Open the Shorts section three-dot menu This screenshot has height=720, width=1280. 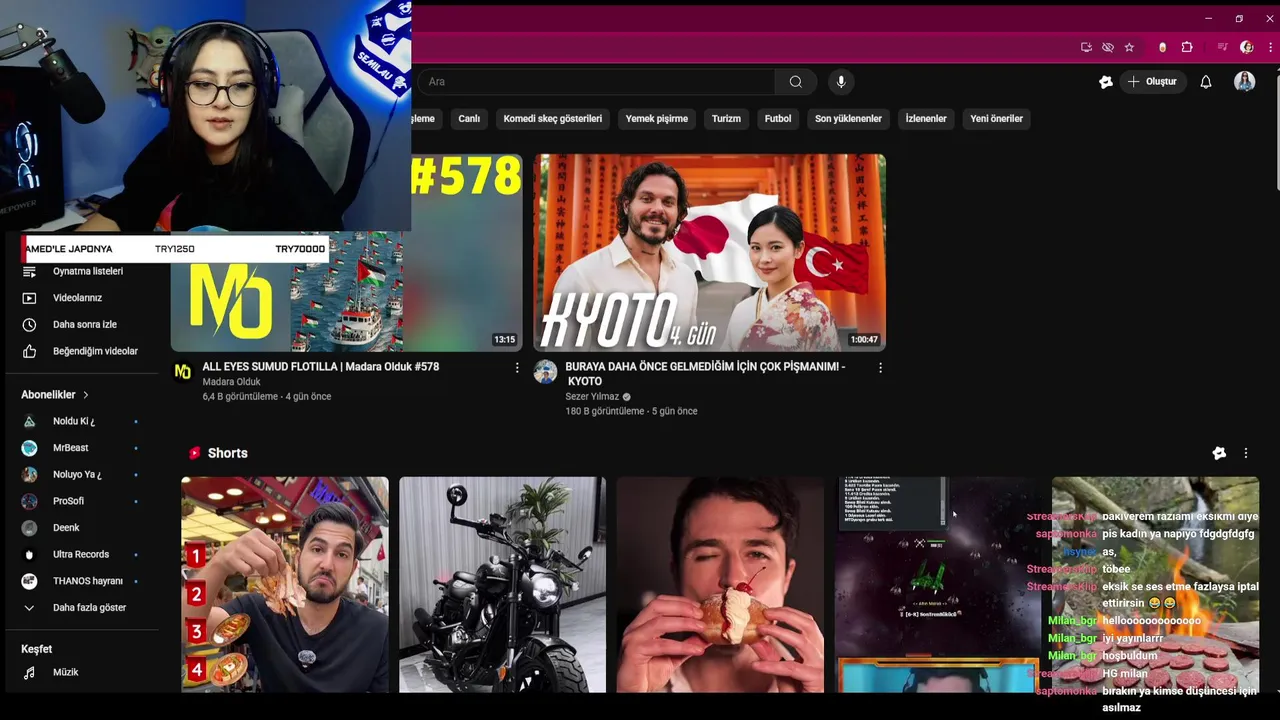(1246, 454)
